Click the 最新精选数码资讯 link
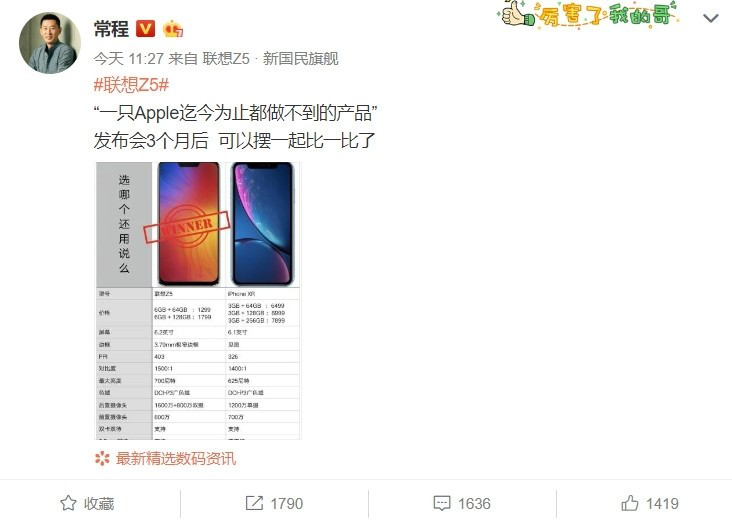The width and height of the screenshot is (732, 527). point(176,458)
